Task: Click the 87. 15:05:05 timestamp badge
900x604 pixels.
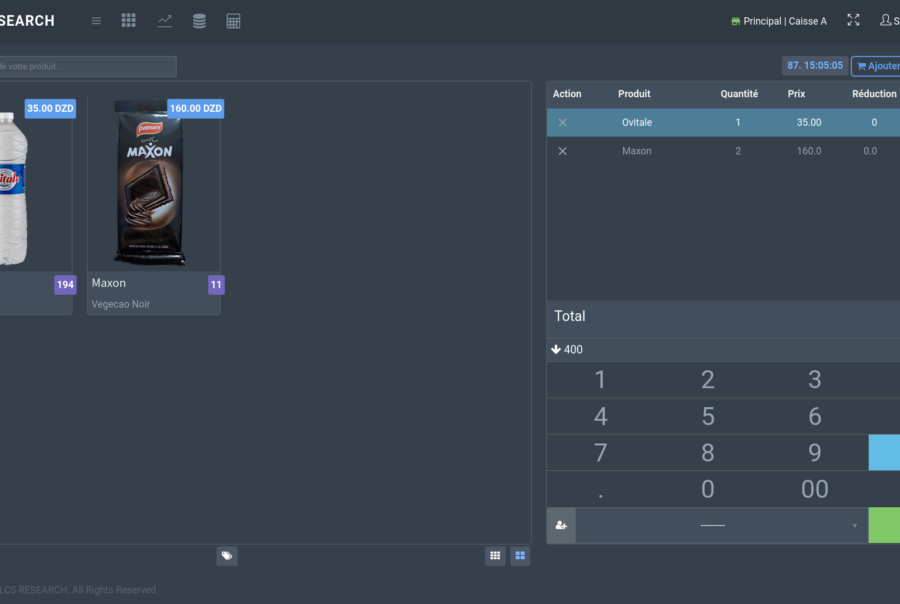Action: (x=815, y=65)
